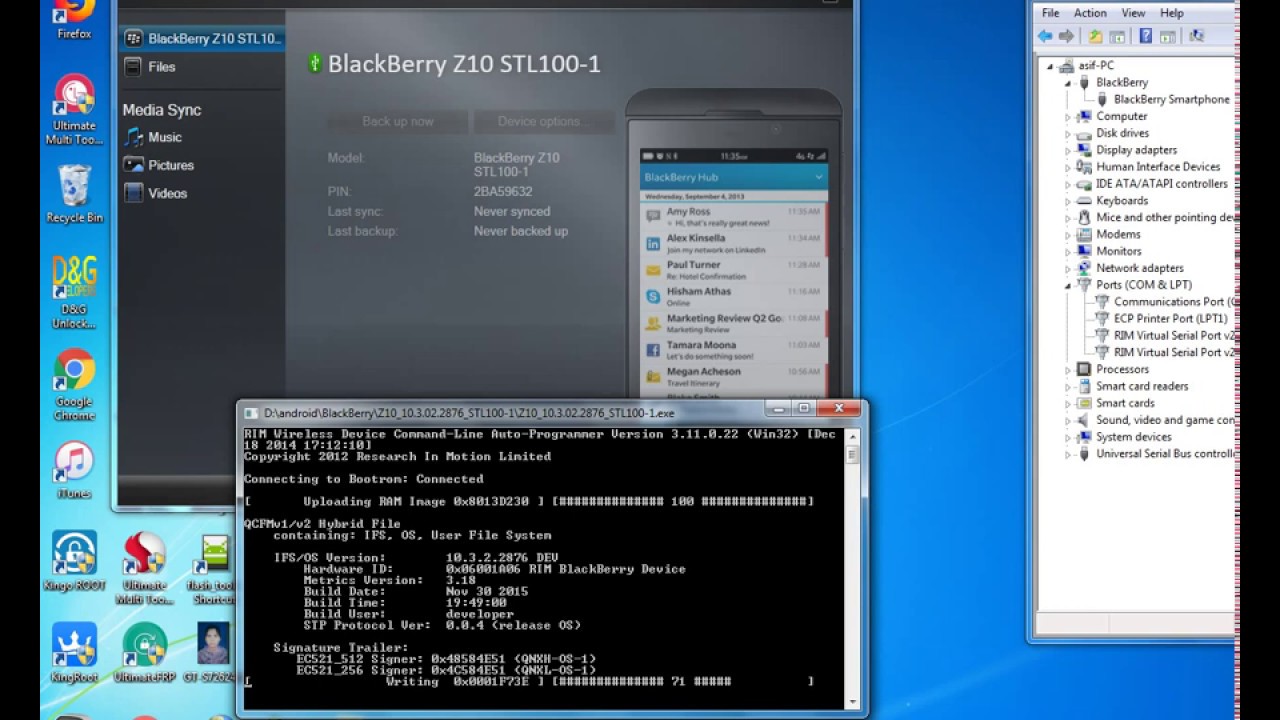Click the action pane icon right of Help
This screenshot has width=1280, height=720.
click(x=1167, y=36)
